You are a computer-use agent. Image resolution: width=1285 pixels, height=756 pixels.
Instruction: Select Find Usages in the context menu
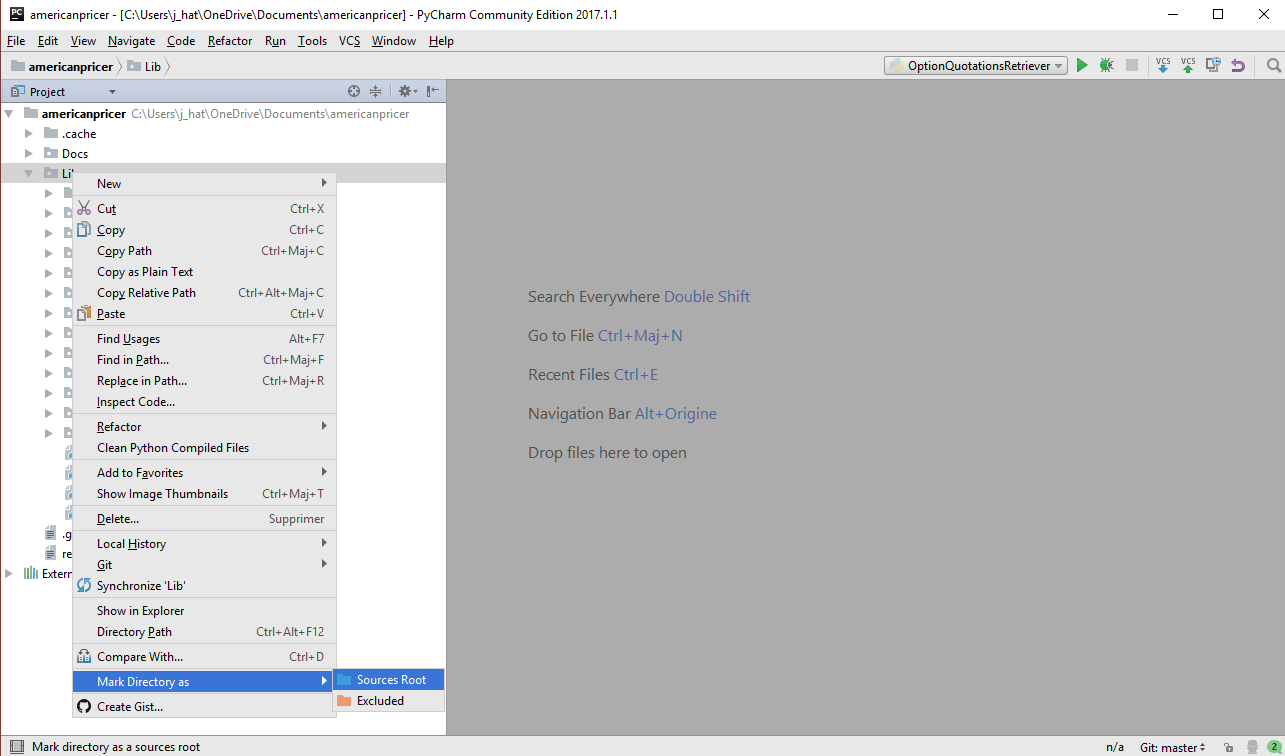point(204,338)
